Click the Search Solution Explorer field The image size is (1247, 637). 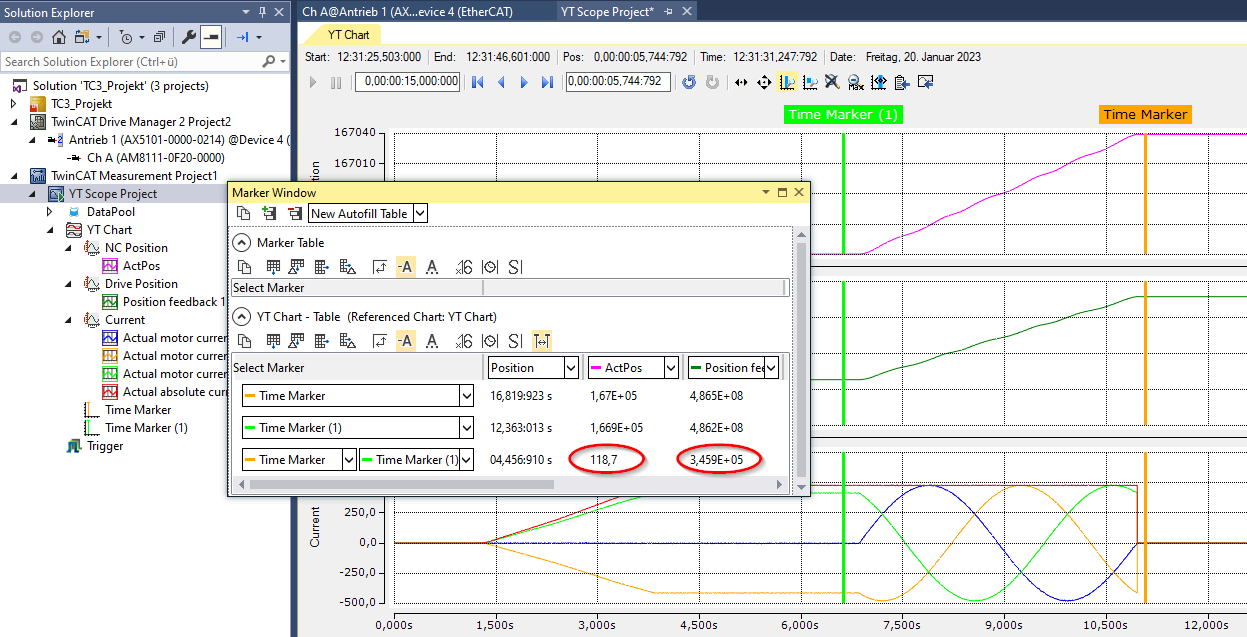pos(130,62)
